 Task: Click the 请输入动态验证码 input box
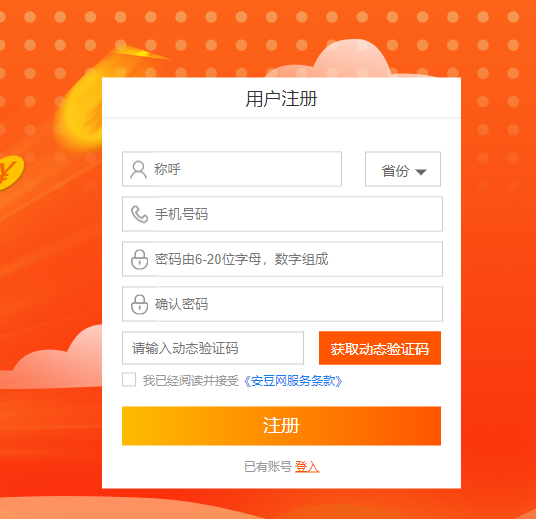click(213, 348)
